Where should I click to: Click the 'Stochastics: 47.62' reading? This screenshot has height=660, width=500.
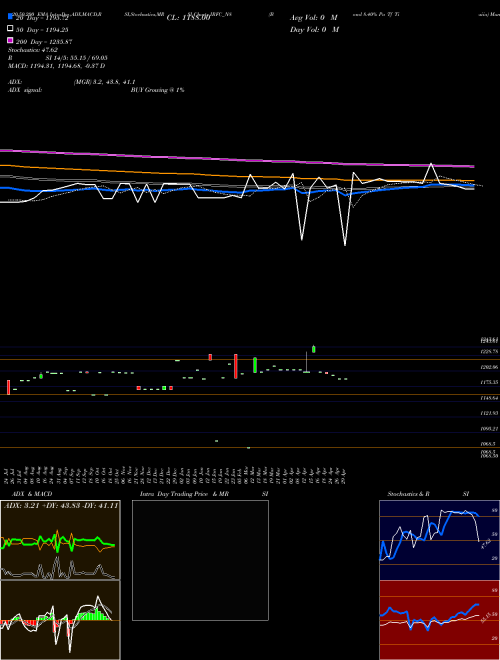33,50
